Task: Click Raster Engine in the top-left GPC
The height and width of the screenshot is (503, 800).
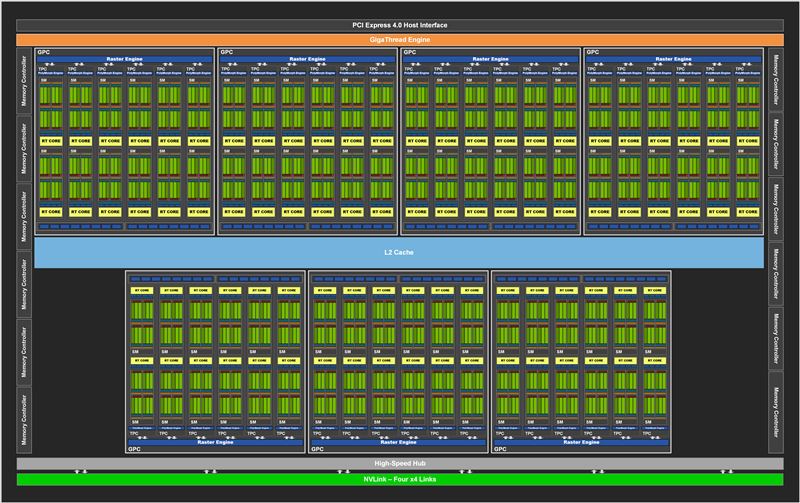Action: 124,60
